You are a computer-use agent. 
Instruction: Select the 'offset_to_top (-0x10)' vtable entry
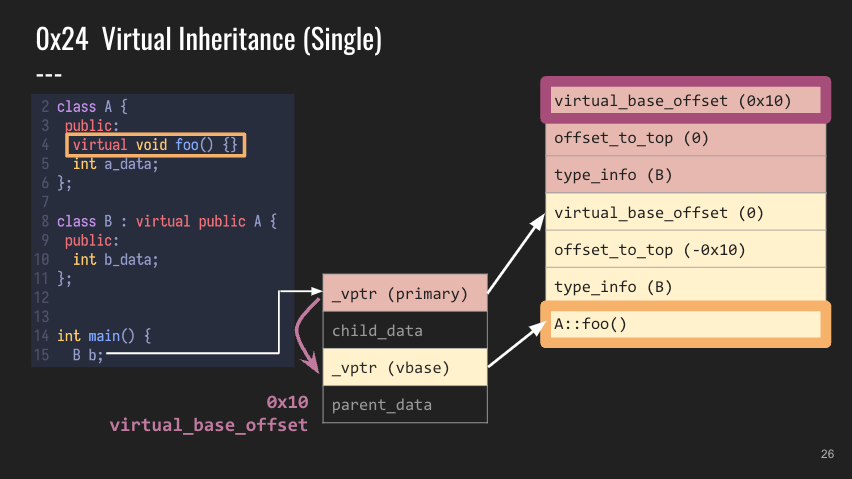click(x=685, y=249)
